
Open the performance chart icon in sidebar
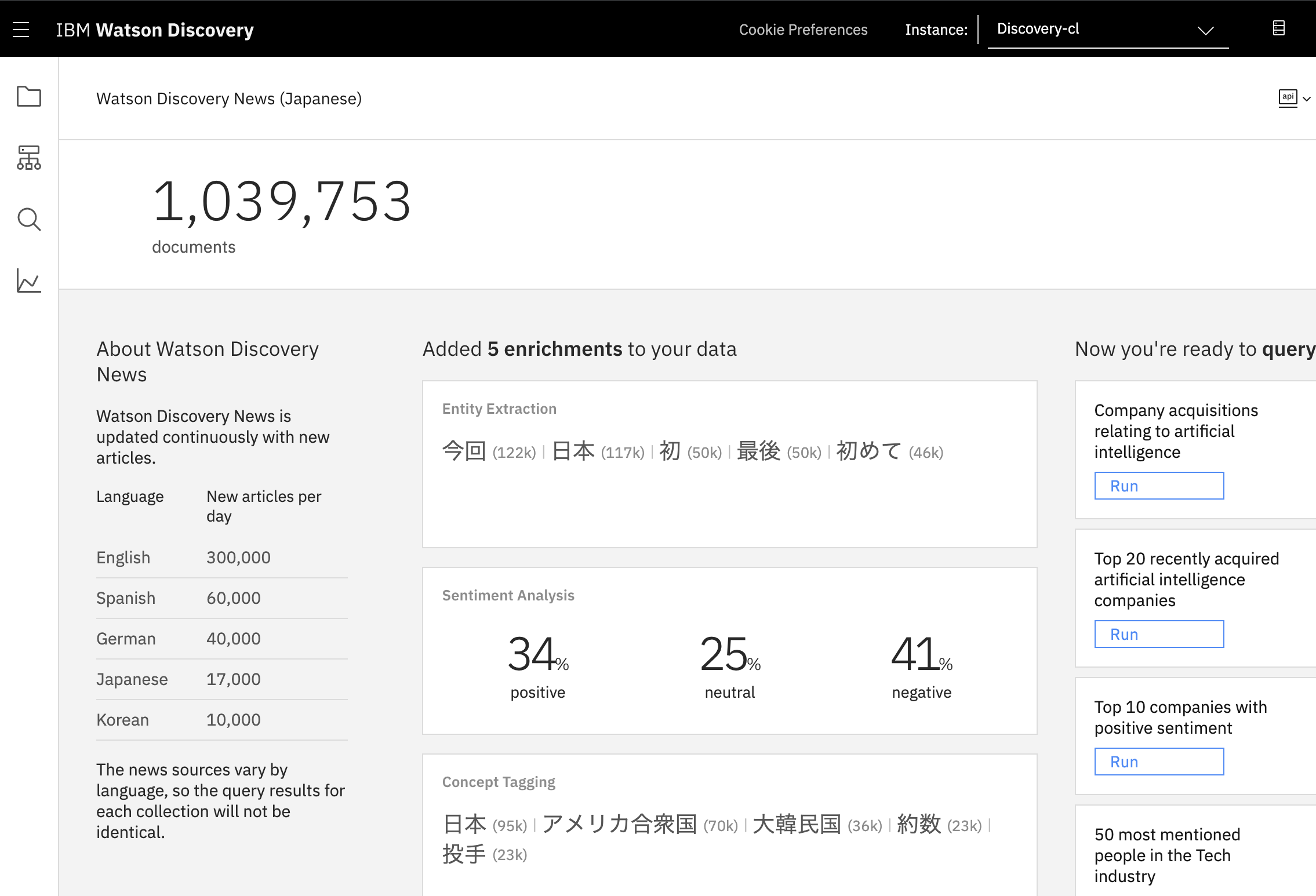tap(29, 281)
